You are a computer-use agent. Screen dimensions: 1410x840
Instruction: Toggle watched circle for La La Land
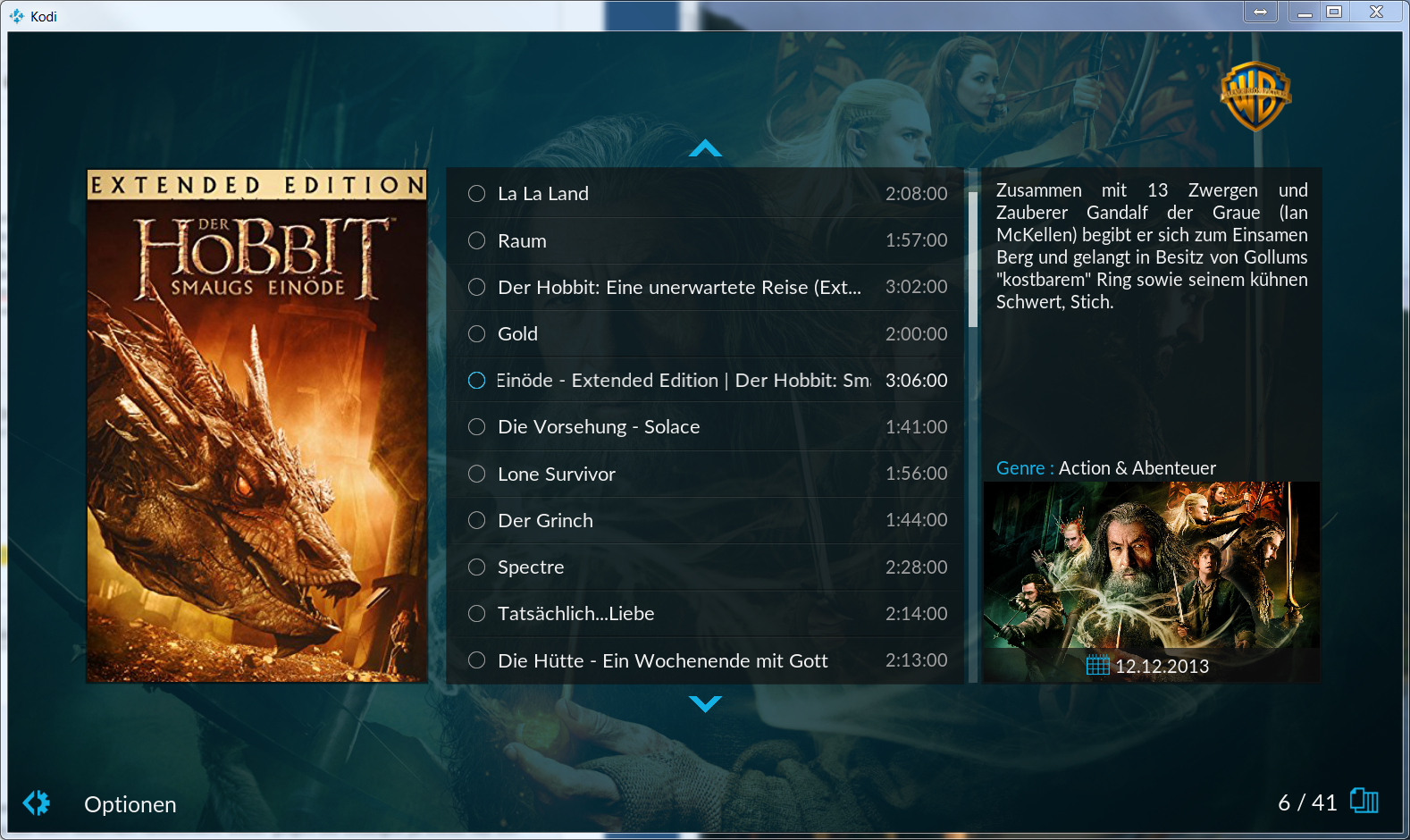point(477,194)
